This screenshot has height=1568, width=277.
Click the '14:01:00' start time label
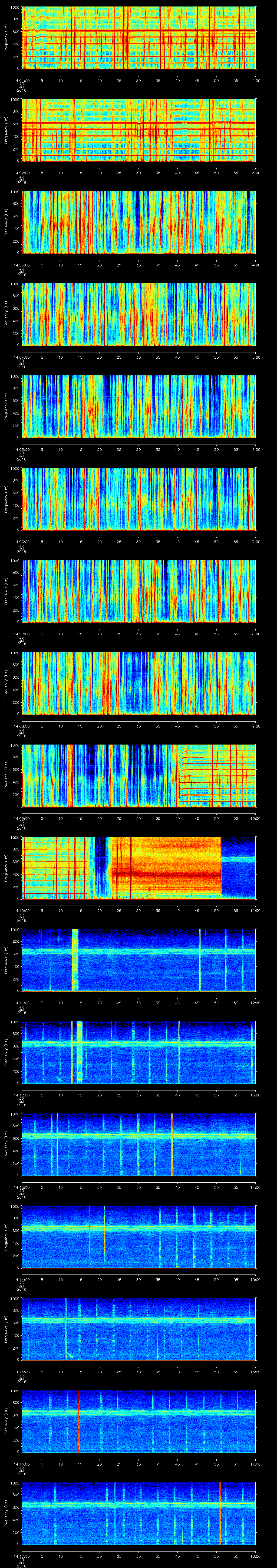point(21,80)
